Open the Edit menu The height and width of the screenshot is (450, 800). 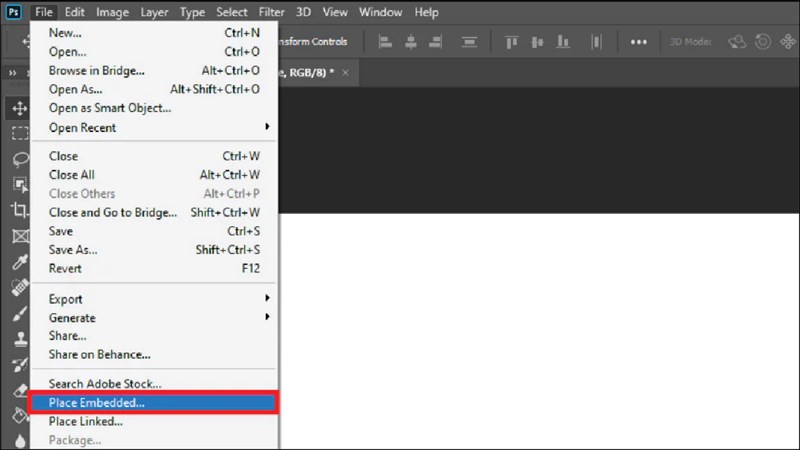(74, 12)
